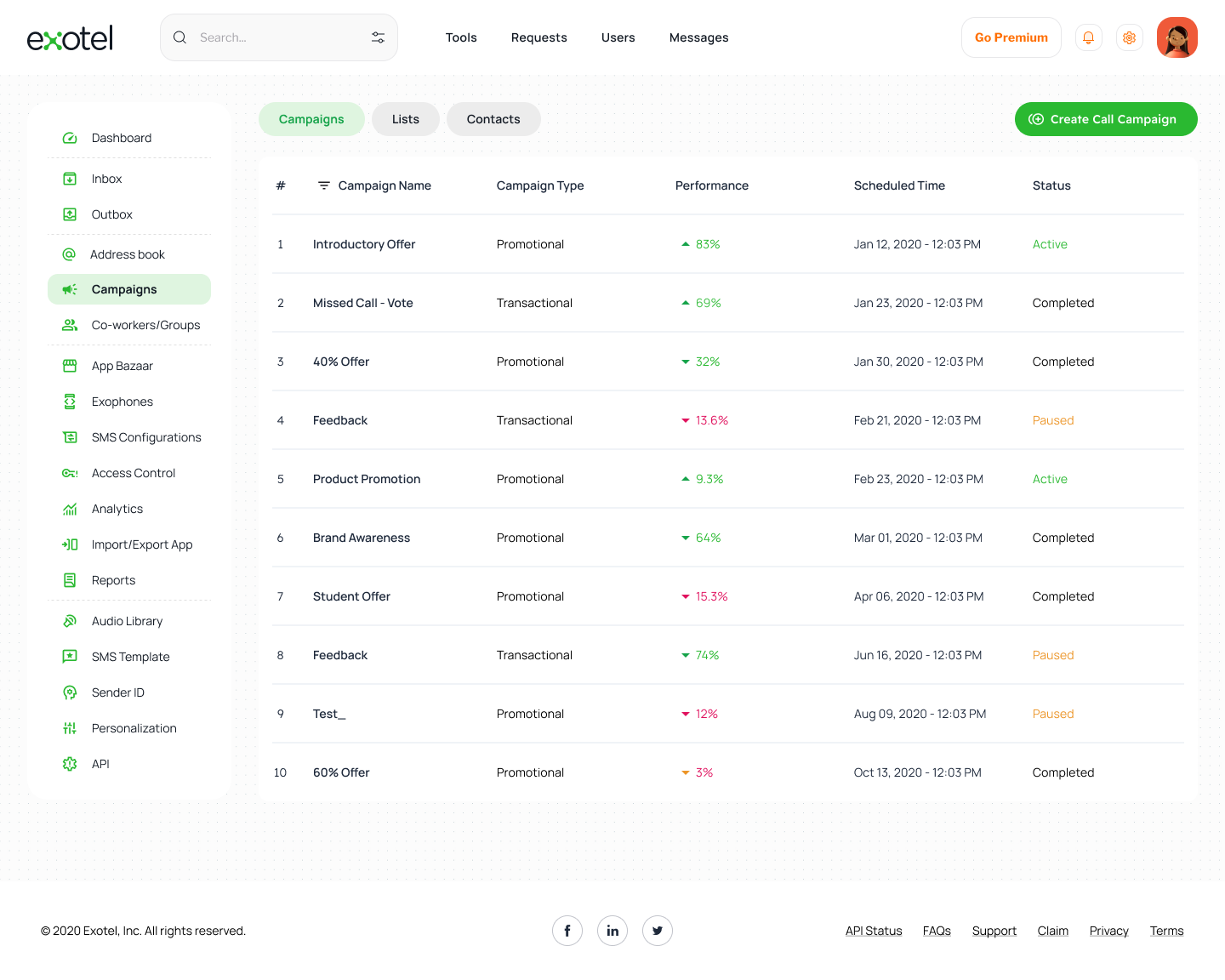
Task: Click the App Bazaar store icon
Action: pyautogui.click(x=70, y=366)
